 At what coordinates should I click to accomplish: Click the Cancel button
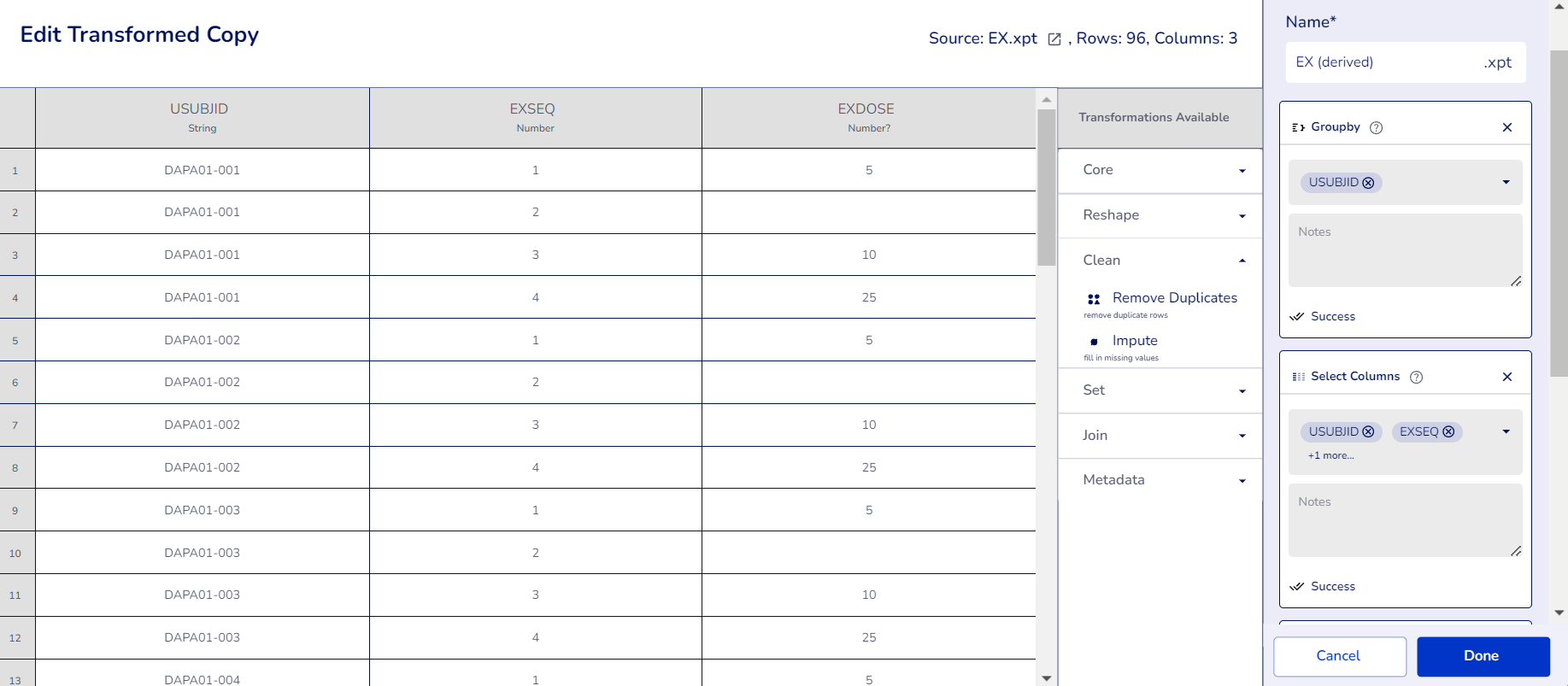(1339, 656)
